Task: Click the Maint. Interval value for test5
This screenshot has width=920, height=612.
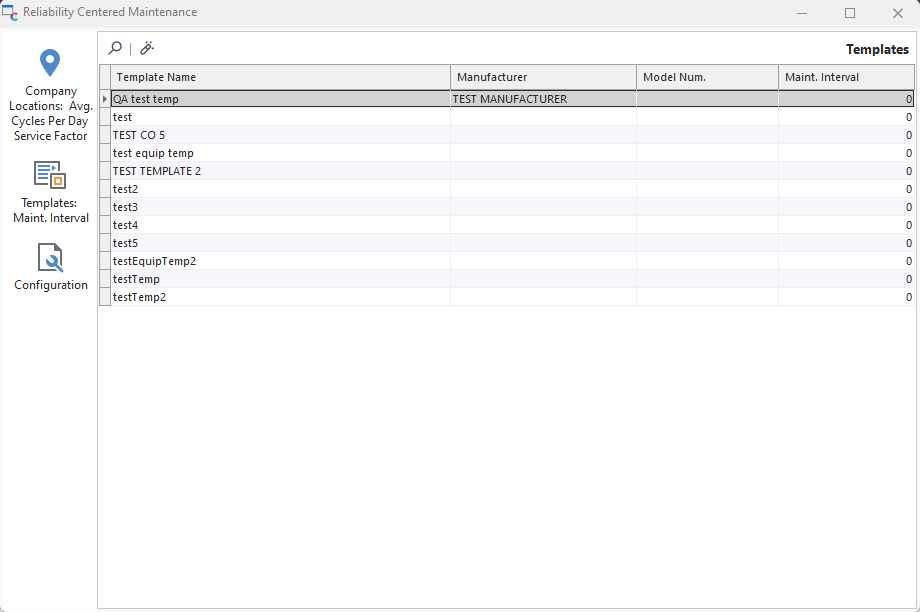Action: pos(846,243)
